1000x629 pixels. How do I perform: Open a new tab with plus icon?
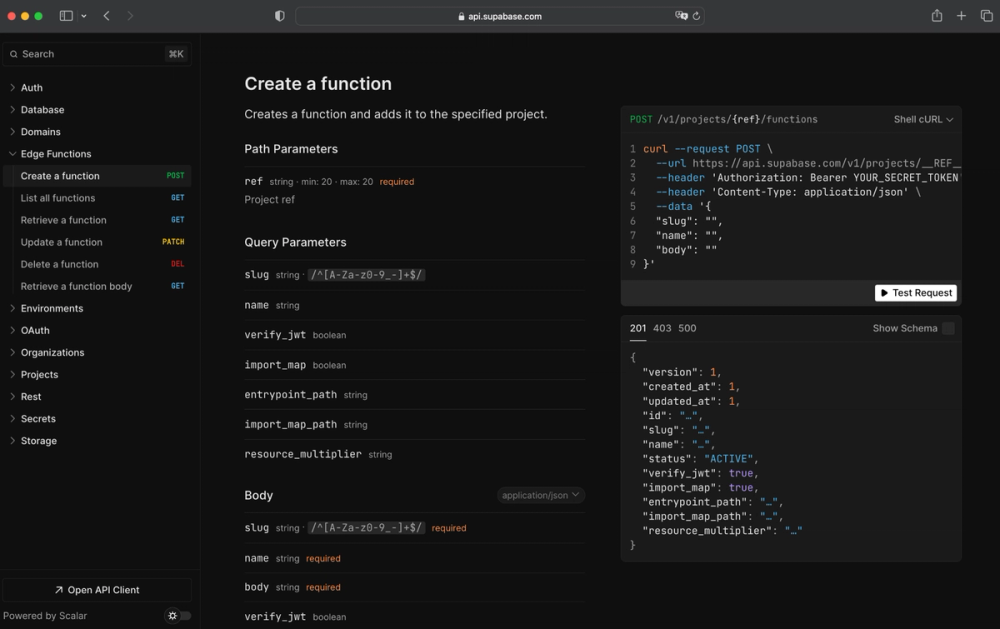pos(961,16)
